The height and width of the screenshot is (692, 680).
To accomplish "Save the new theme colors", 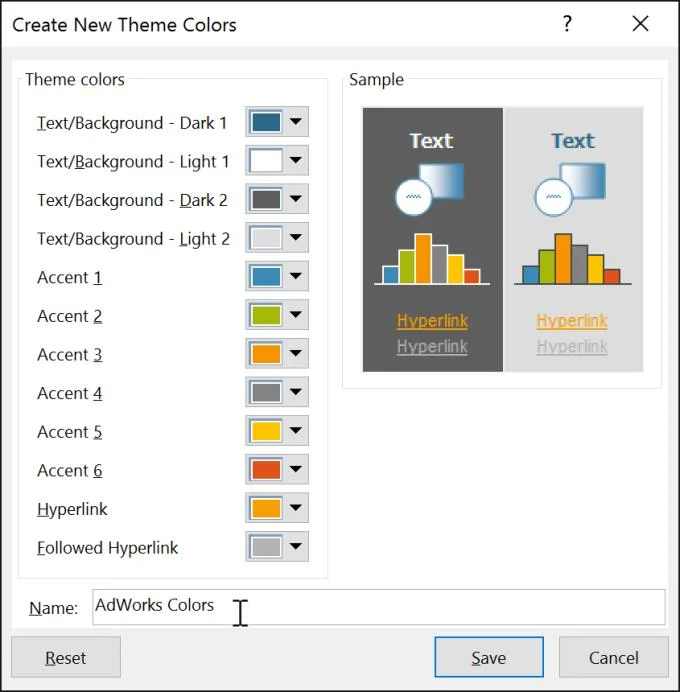I will click(x=489, y=657).
